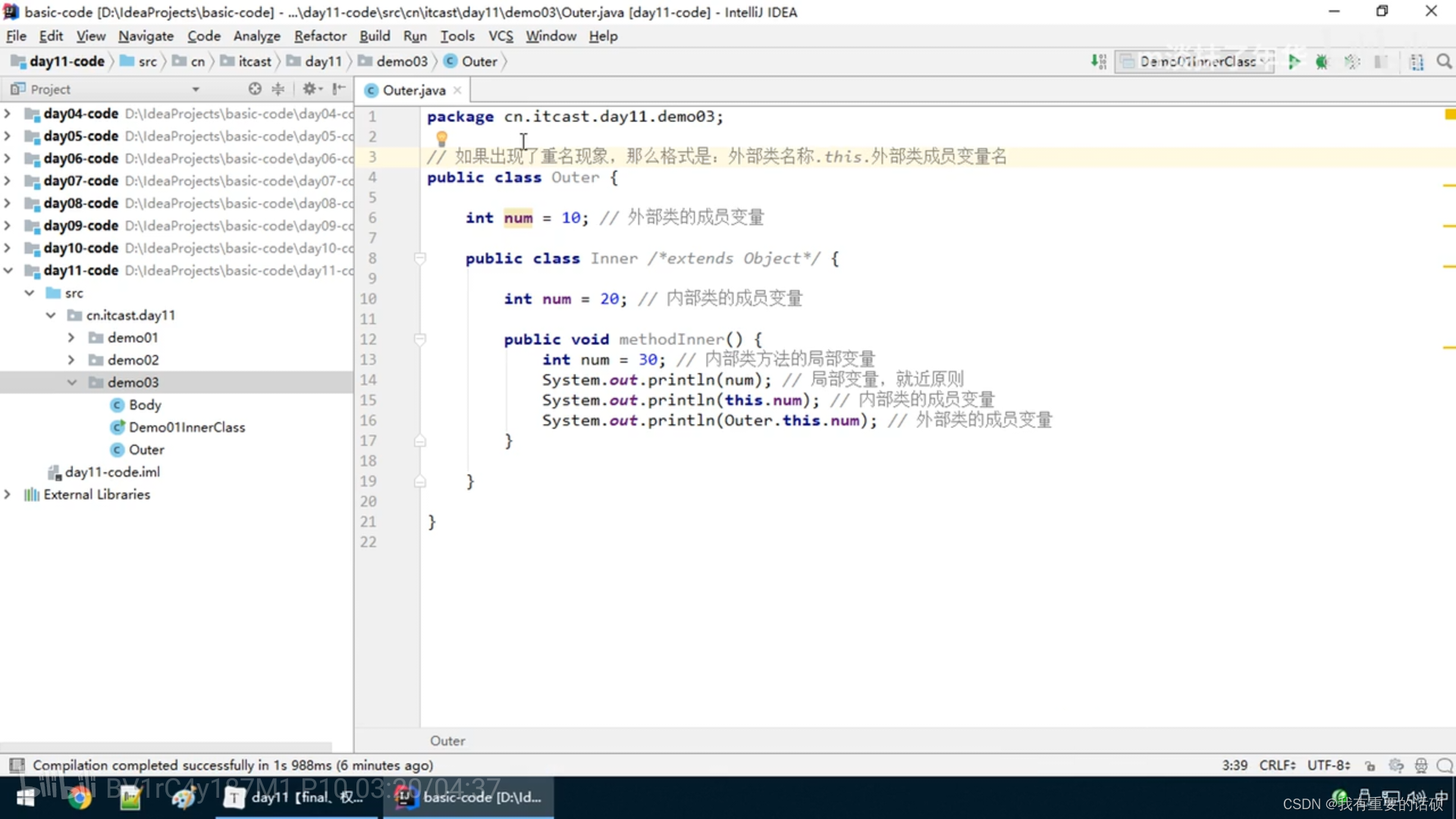
Task: Toggle the fold marker at line 12
Action: (419, 340)
